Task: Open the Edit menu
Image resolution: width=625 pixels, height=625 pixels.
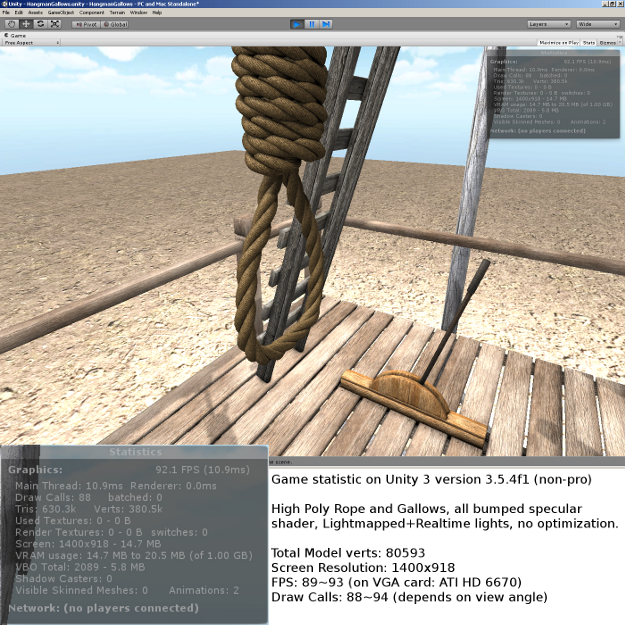Action: coord(18,13)
